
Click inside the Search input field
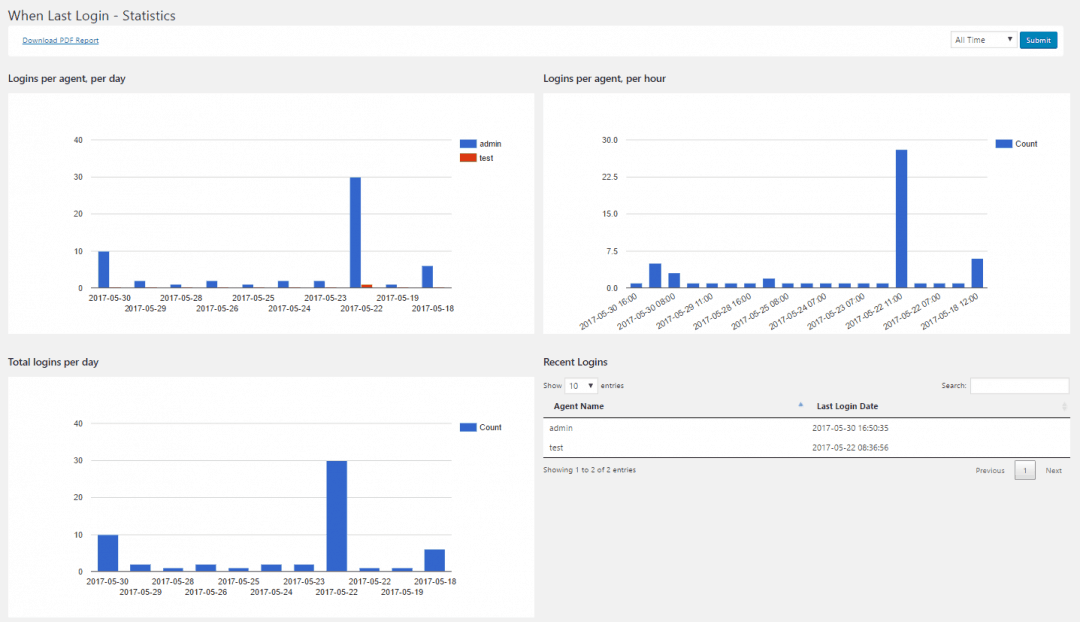point(1019,385)
